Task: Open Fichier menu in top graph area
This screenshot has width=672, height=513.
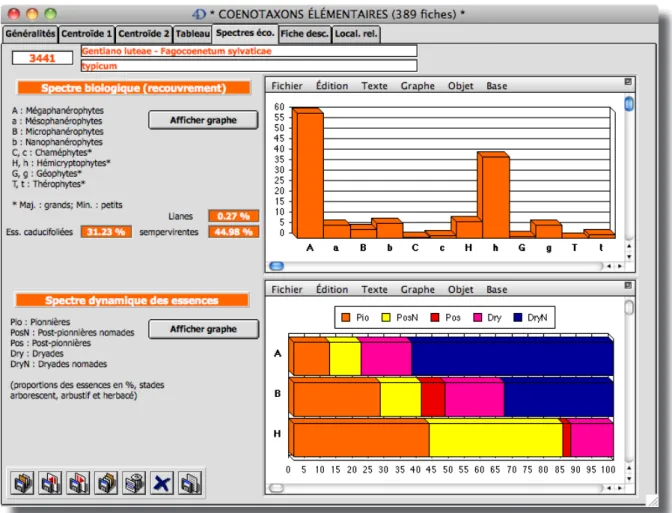Action: point(287,86)
